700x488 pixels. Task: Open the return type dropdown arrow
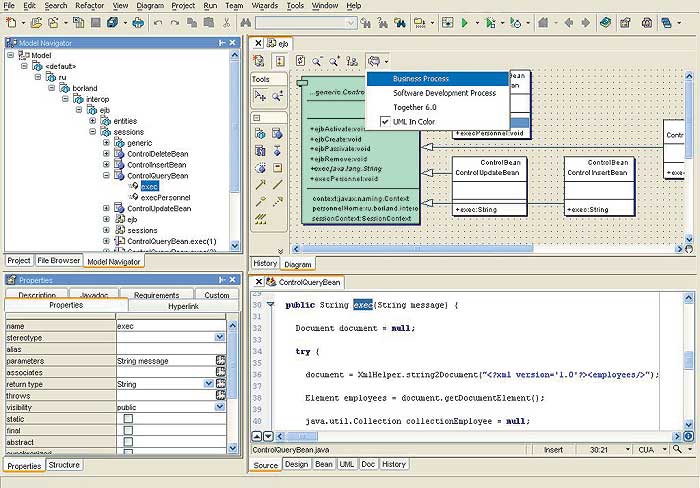click(208, 384)
